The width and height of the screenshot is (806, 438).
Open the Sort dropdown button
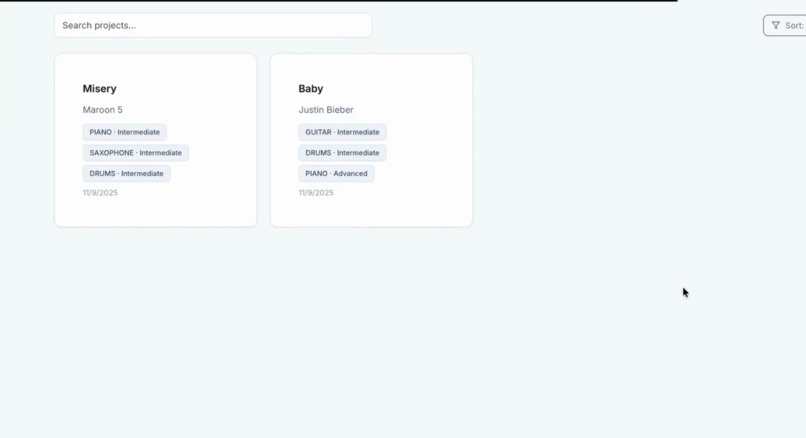coord(785,25)
